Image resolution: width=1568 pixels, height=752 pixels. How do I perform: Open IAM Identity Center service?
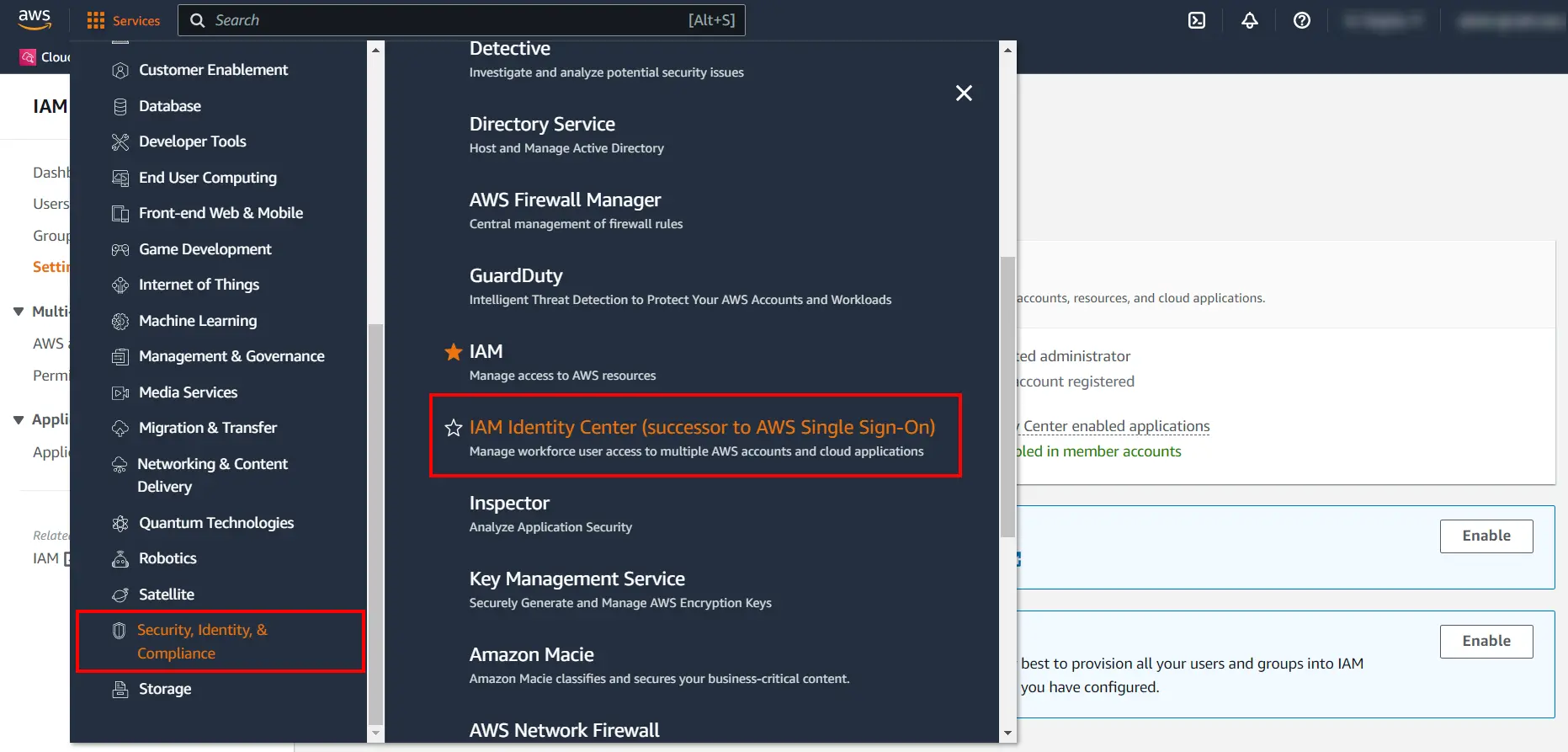tap(702, 428)
